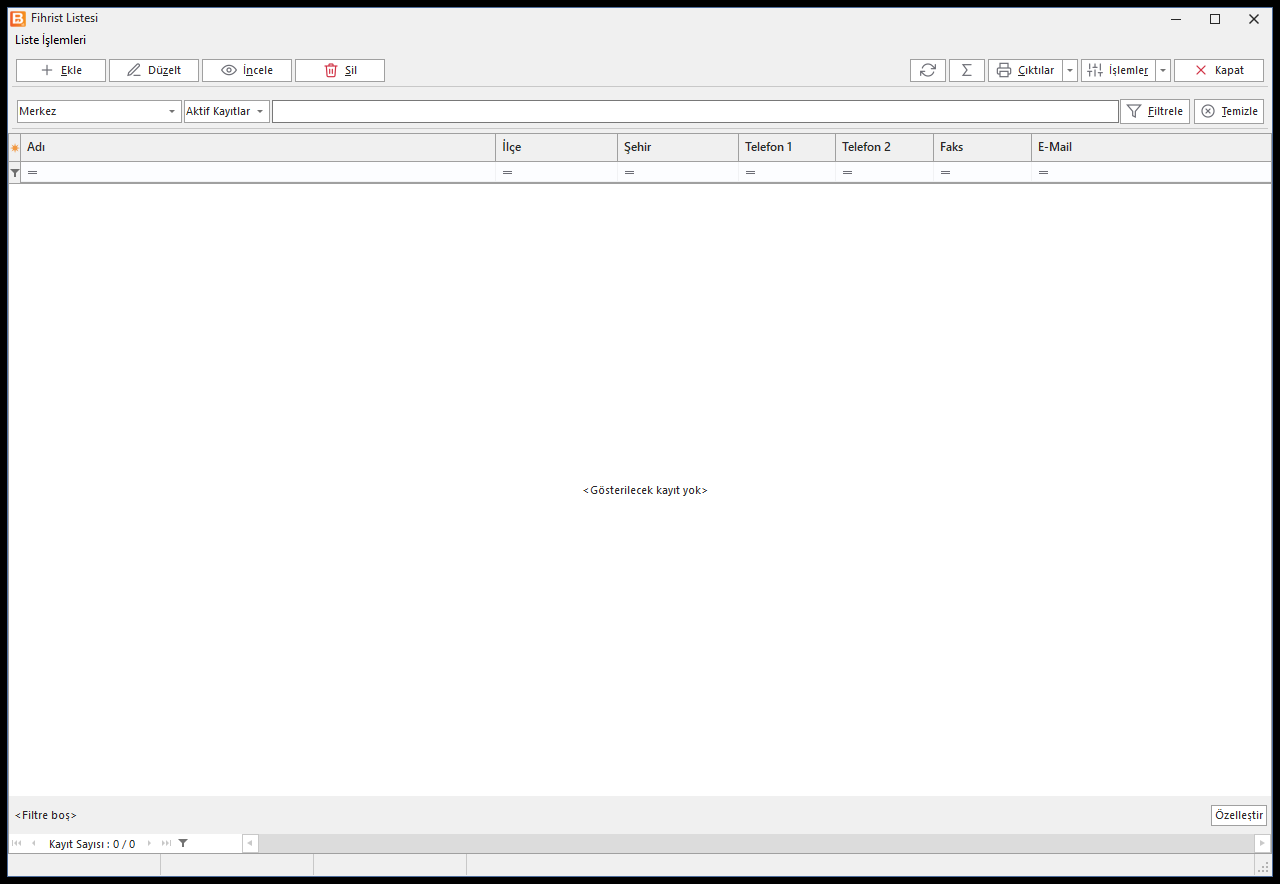The height and width of the screenshot is (884, 1280).
Task: Open the Merkez combo box
Action: point(99,111)
